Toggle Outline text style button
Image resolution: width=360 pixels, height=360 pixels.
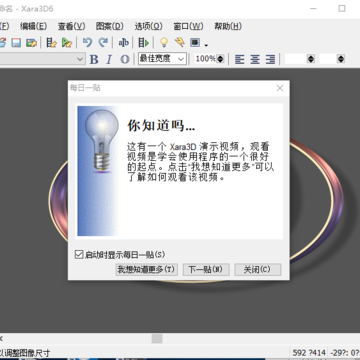(125, 59)
